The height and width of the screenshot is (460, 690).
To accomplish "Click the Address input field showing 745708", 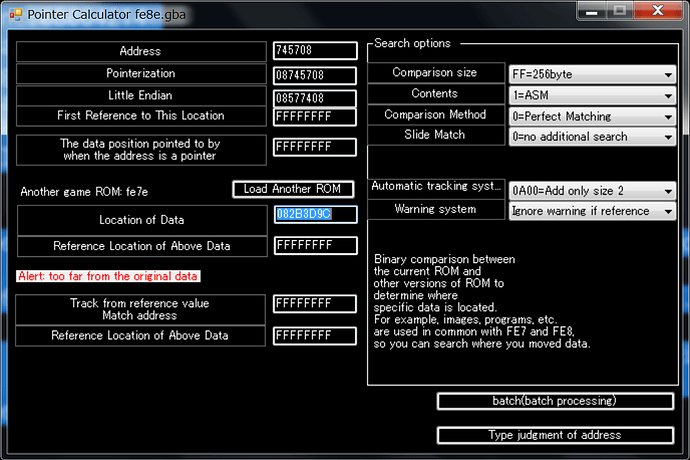I will tap(315, 51).
